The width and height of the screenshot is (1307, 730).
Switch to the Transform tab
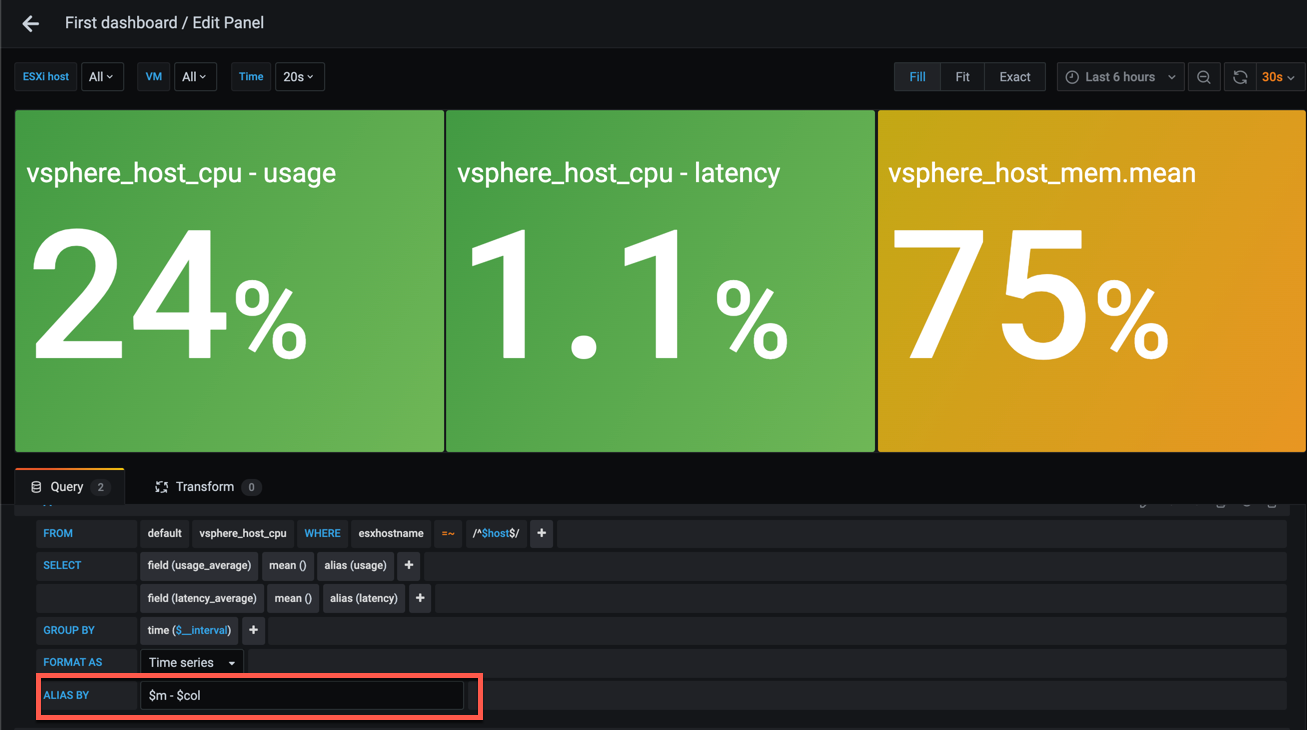207,487
